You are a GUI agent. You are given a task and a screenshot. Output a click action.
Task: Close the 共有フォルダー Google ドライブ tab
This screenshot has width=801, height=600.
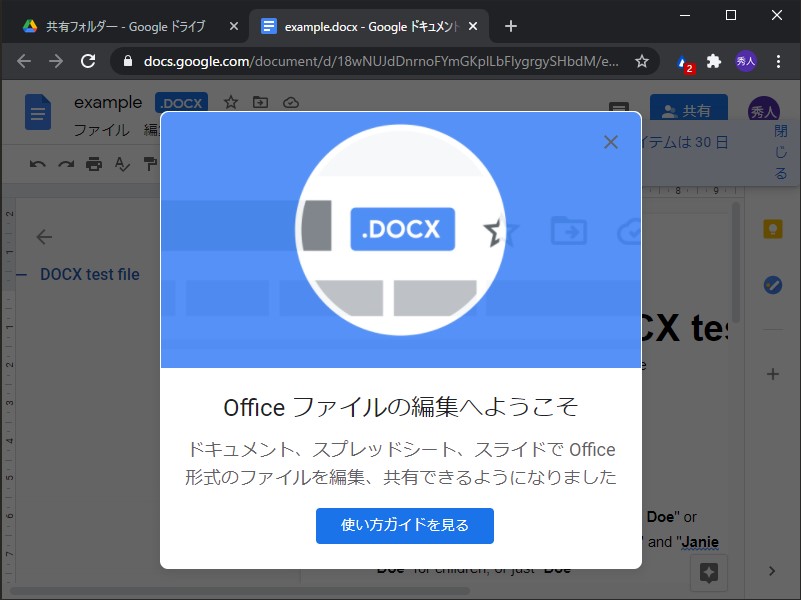(233, 26)
